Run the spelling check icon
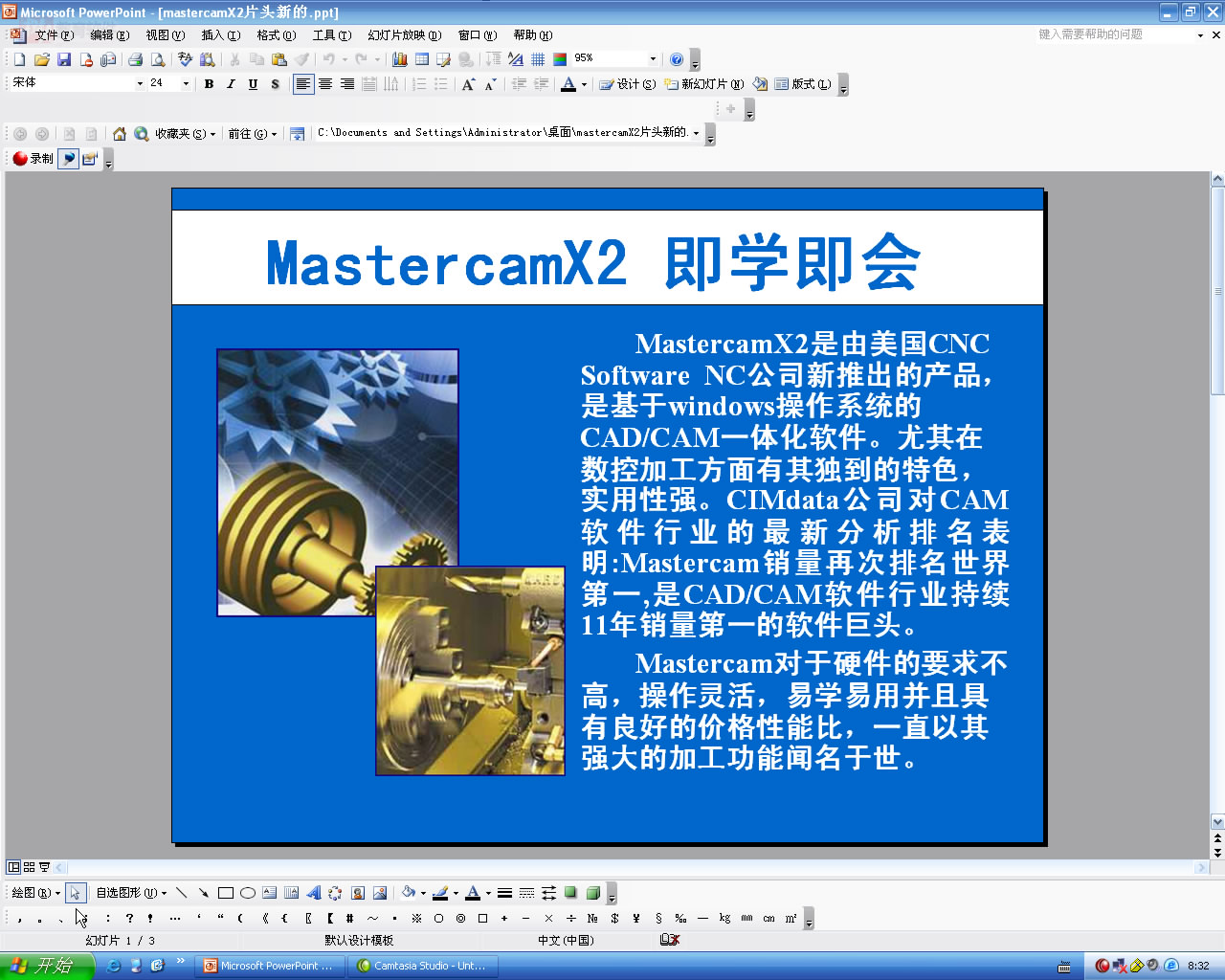This screenshot has width=1225, height=980. pyautogui.click(x=185, y=59)
